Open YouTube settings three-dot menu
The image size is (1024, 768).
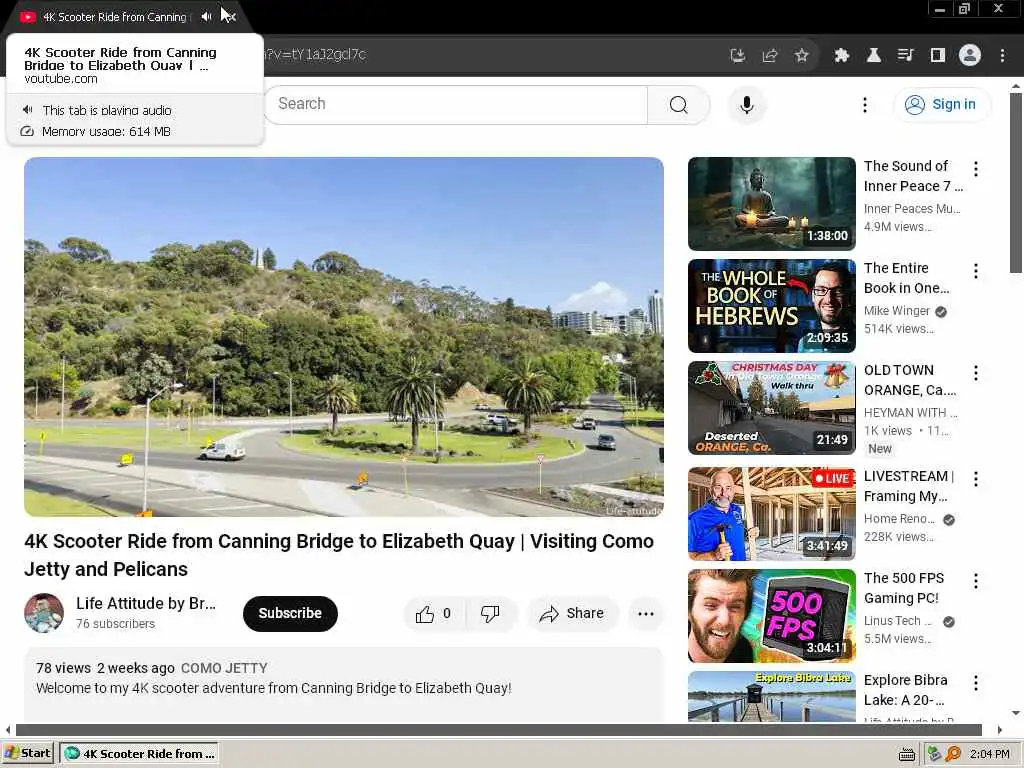pyautogui.click(x=865, y=104)
